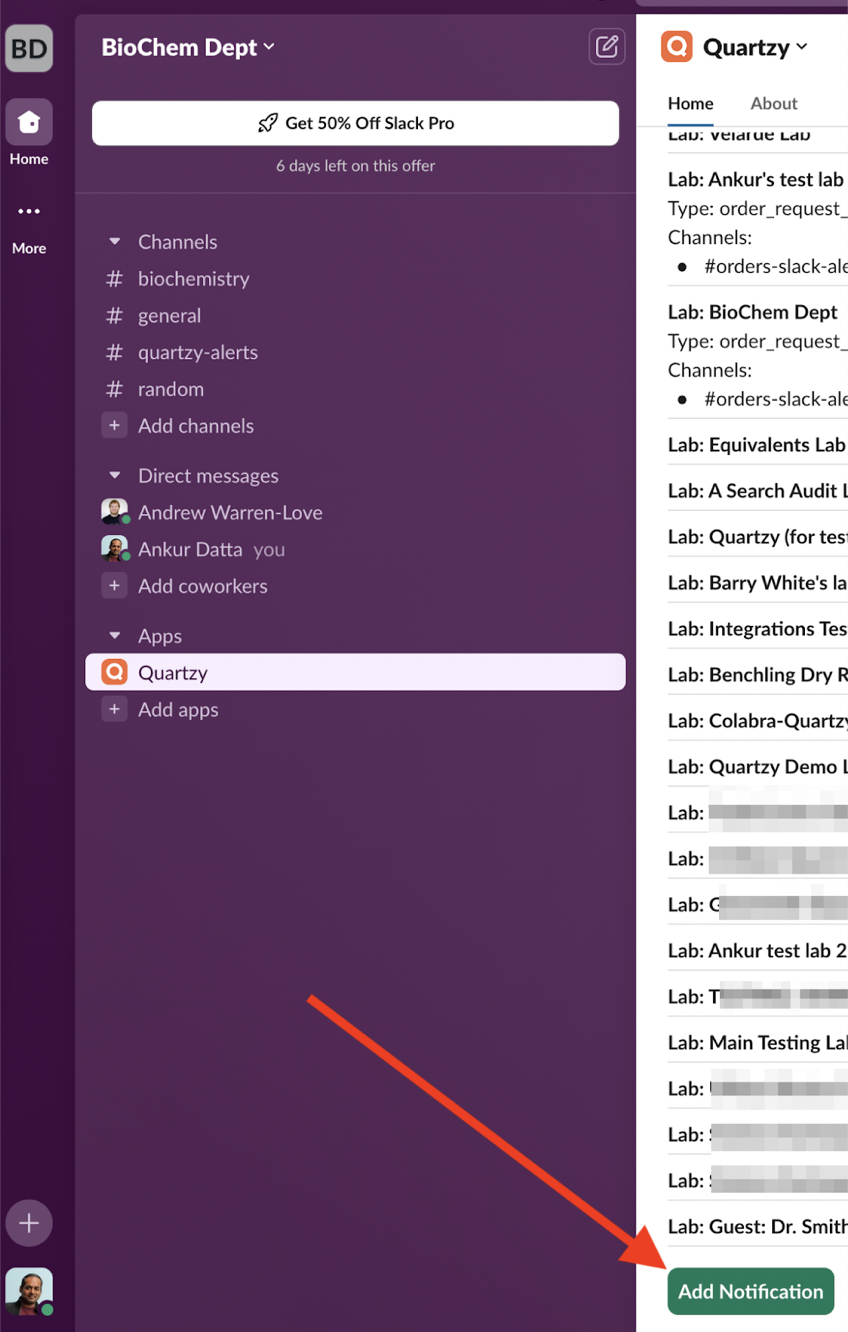Click 'Lab: A Search Audit' row
Screen dimensions: 848x1332
point(757,491)
